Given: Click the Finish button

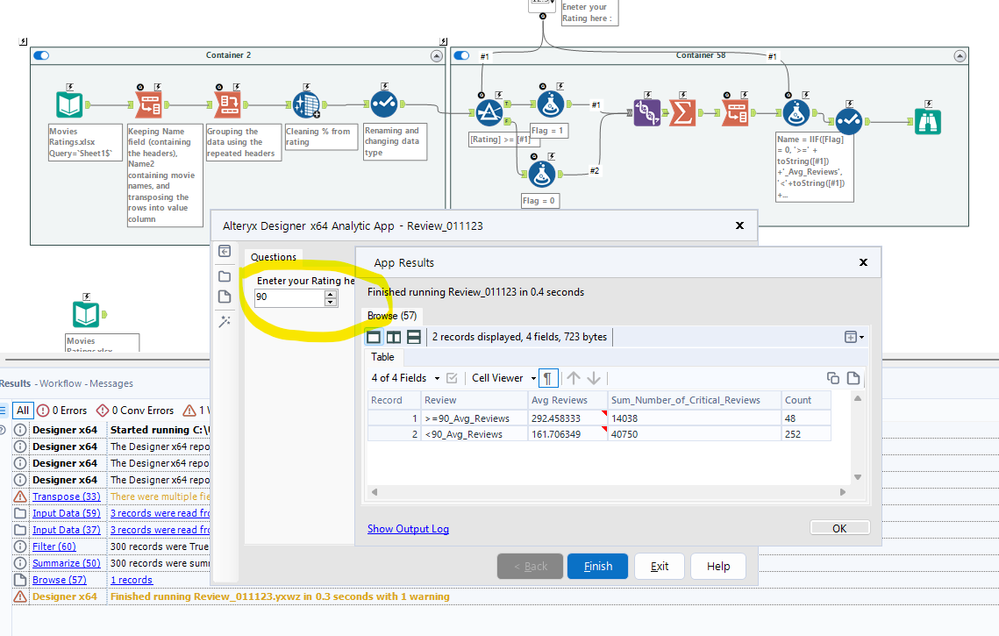Looking at the screenshot, I should pos(597,566).
